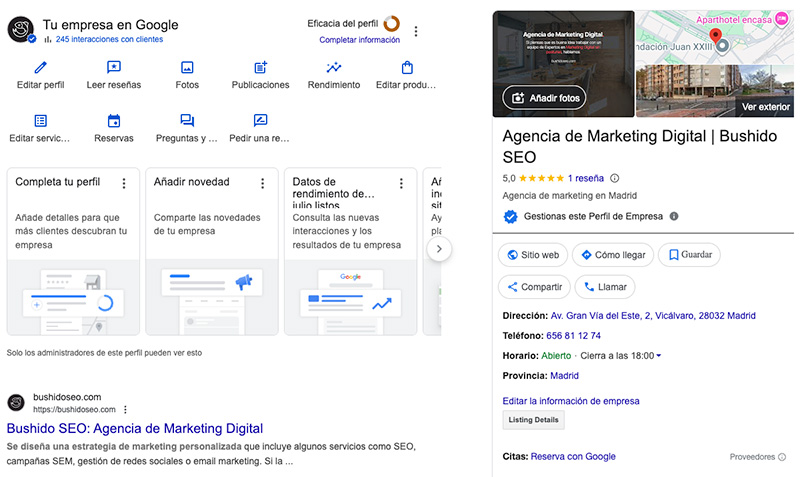Open Fotos image icon

[187, 67]
